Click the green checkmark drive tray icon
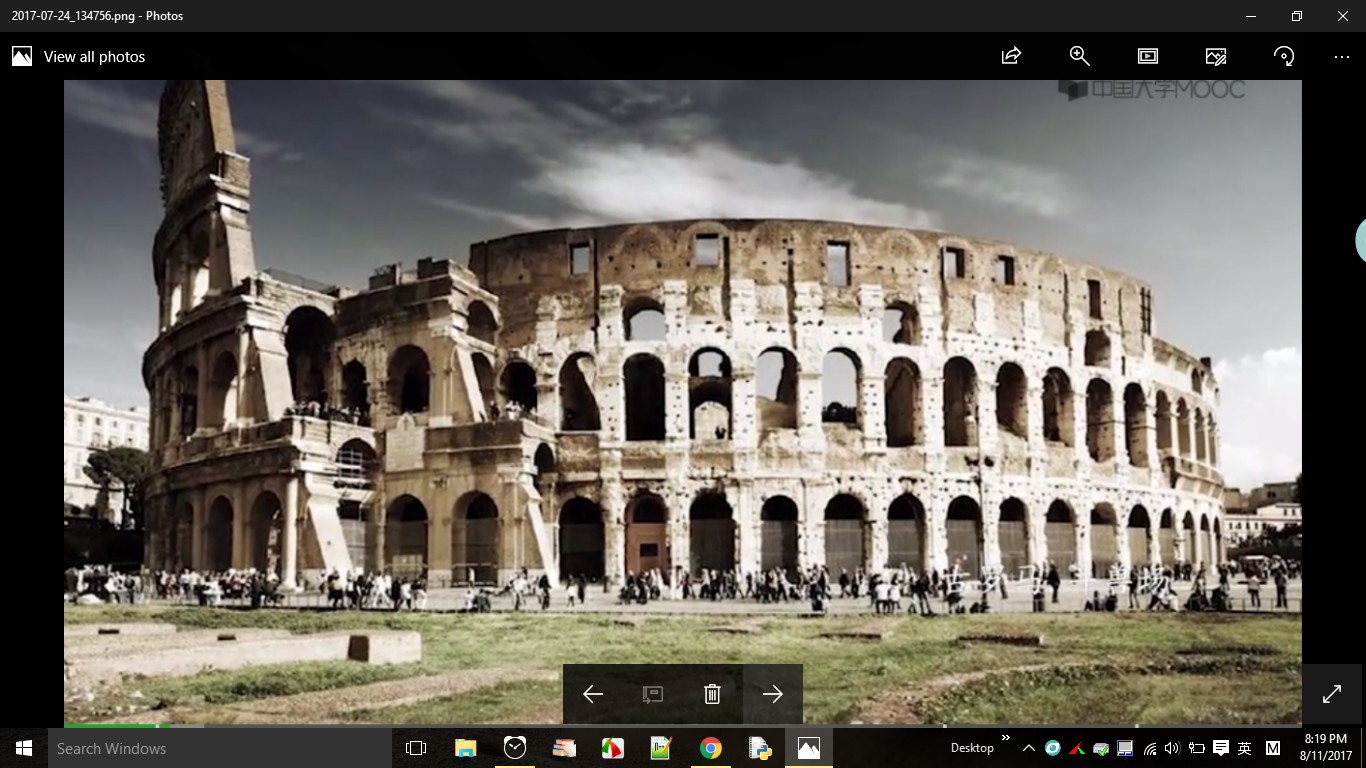 coord(1101,748)
